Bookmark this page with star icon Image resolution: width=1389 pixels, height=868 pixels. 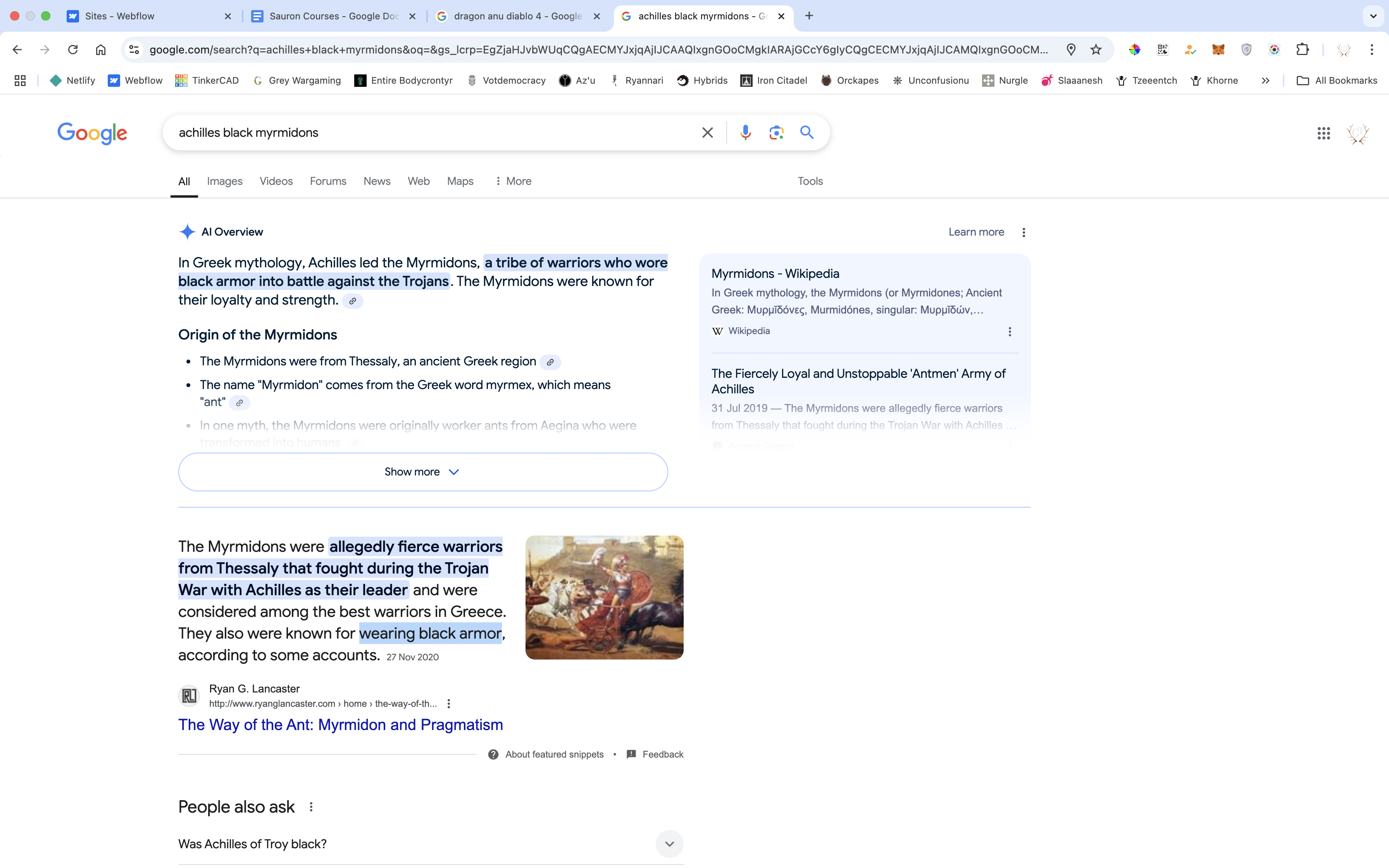click(1096, 49)
